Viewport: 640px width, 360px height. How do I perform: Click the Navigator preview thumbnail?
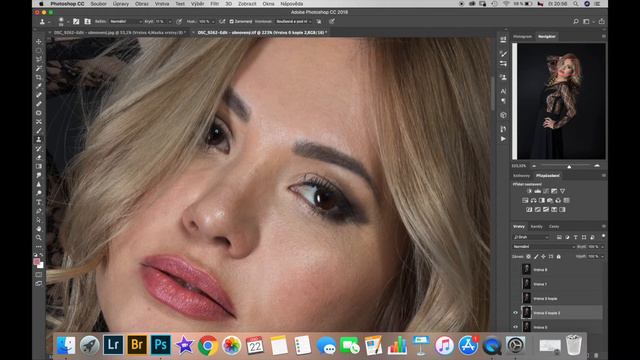tap(561, 101)
